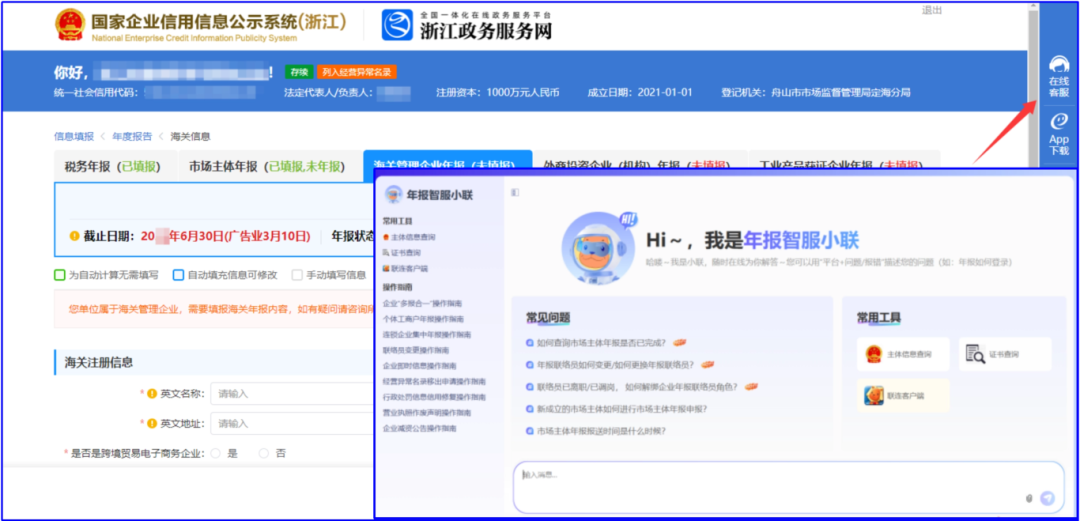Click the 浙江政务服务网 logo icon
Viewport: 1080px width, 521px height.
398,25
